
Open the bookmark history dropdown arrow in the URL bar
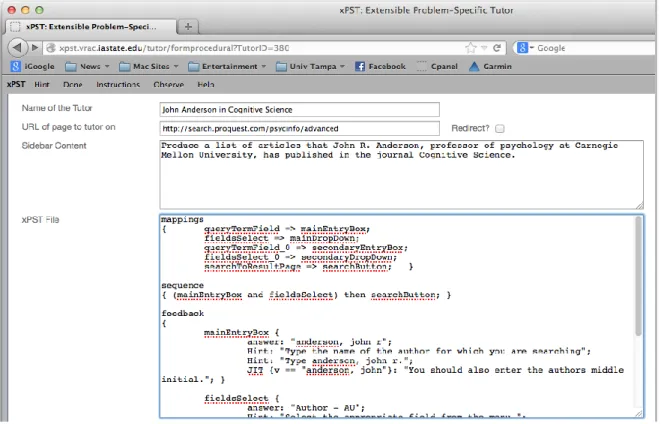[x=484, y=48]
